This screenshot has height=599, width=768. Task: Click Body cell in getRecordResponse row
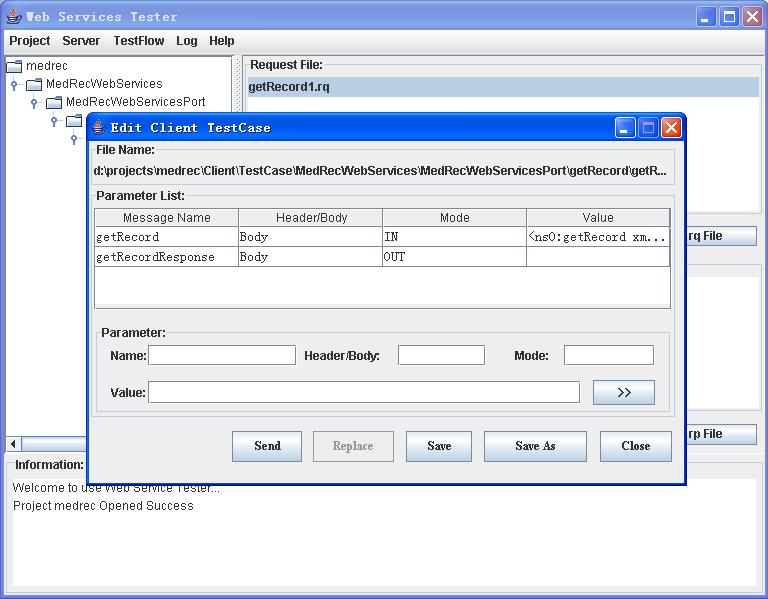(310, 257)
